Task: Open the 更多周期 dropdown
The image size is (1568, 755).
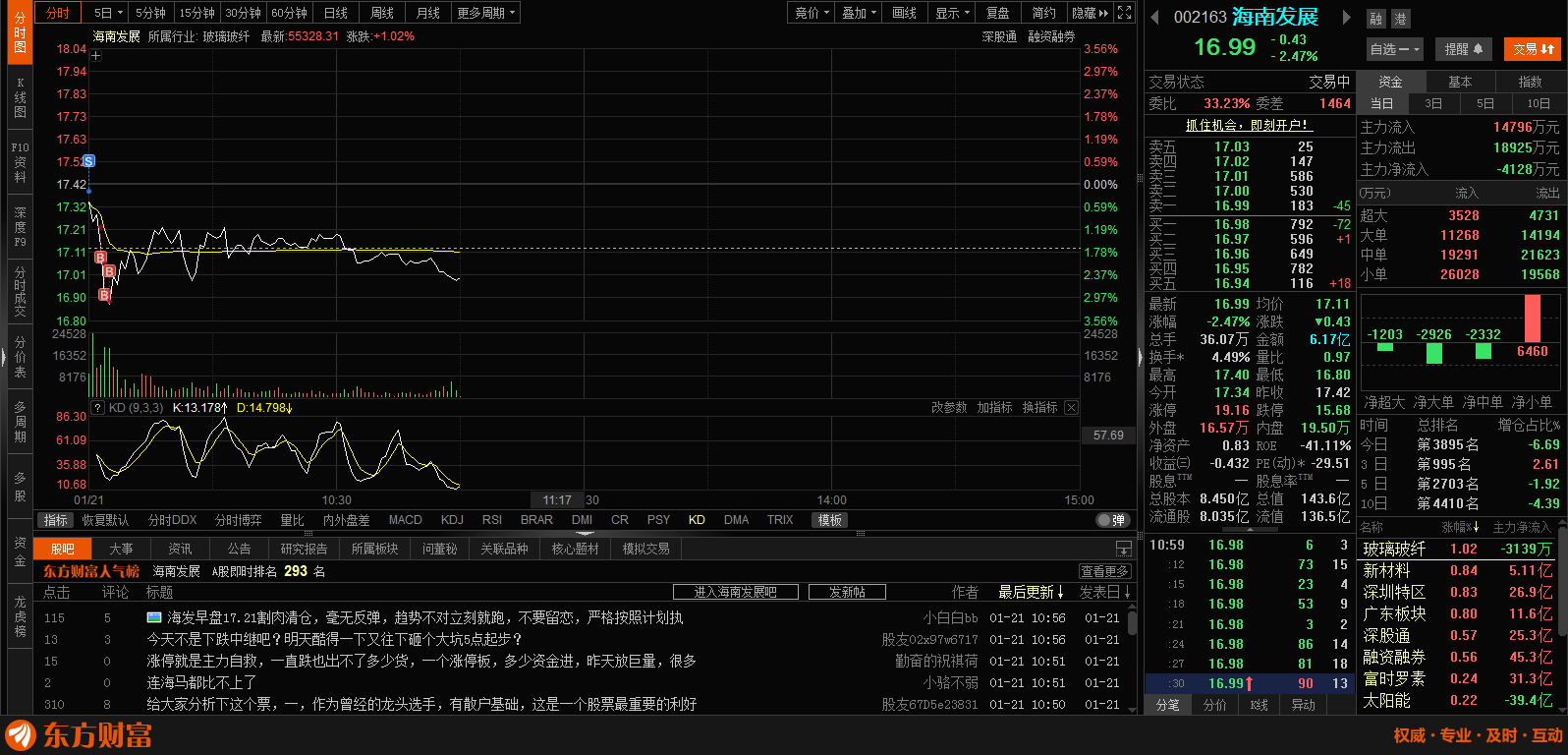Action: [x=485, y=13]
